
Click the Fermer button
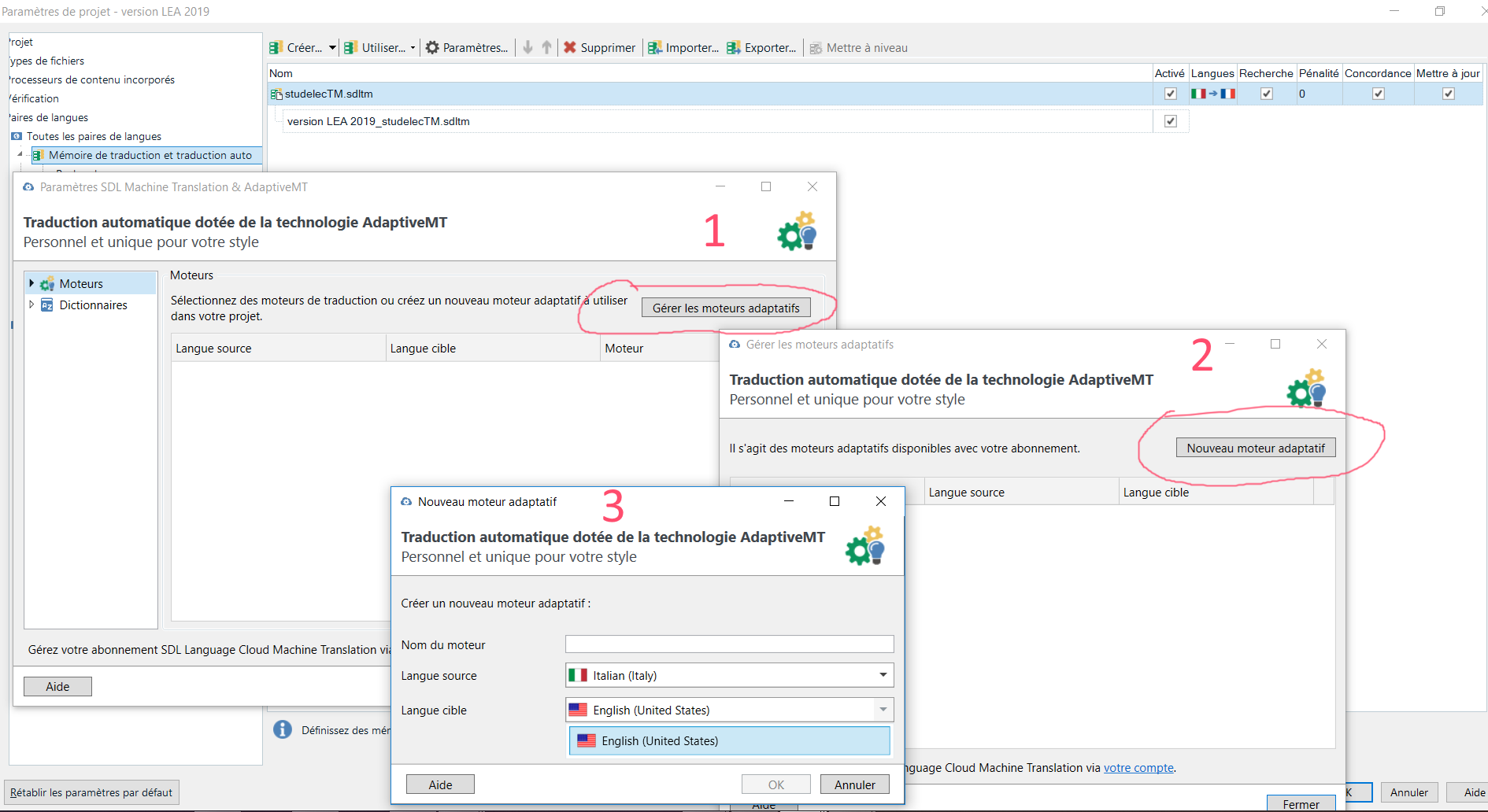pyautogui.click(x=1301, y=803)
